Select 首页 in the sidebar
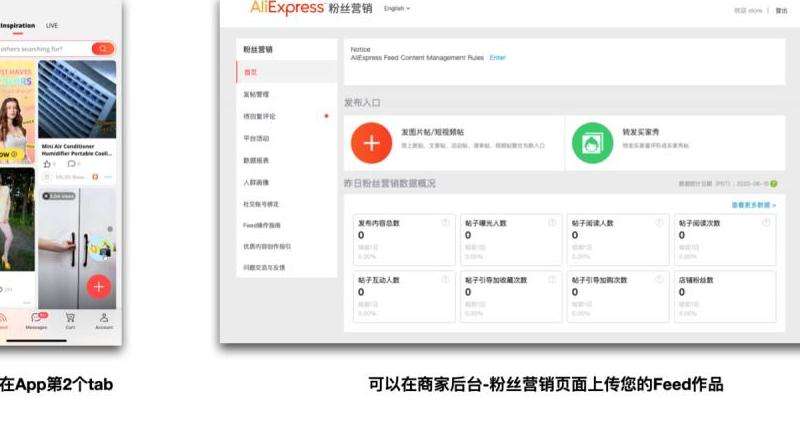Viewport: 800px width, 422px height. (x=287, y=72)
